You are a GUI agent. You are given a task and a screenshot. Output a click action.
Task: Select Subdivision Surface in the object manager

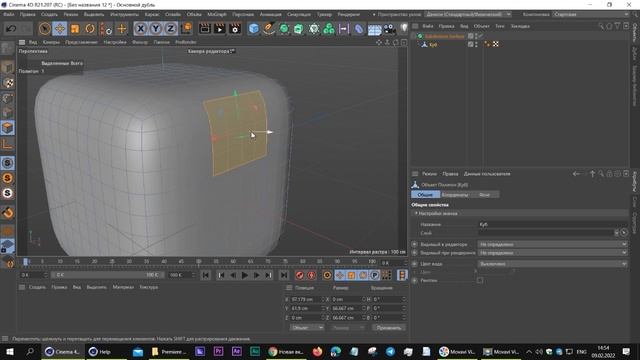point(444,36)
